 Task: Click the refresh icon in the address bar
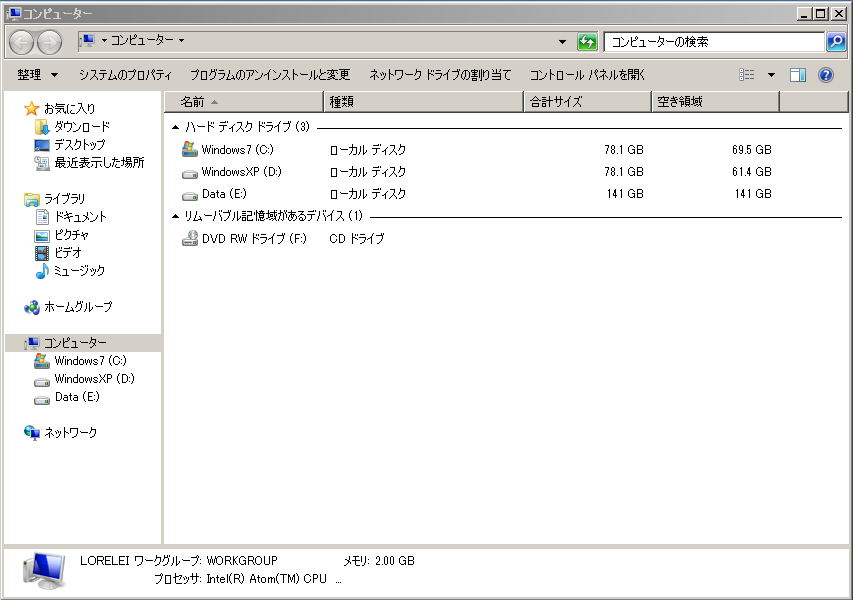(587, 43)
